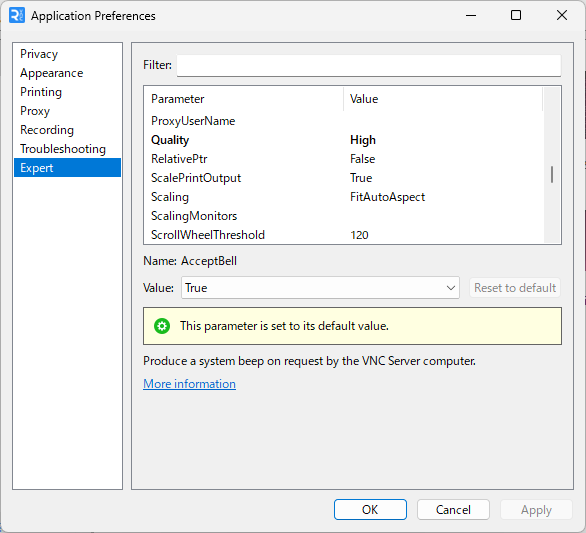Close the Application Preferences dialog
Image resolution: width=586 pixels, height=533 pixels.
click(x=562, y=16)
